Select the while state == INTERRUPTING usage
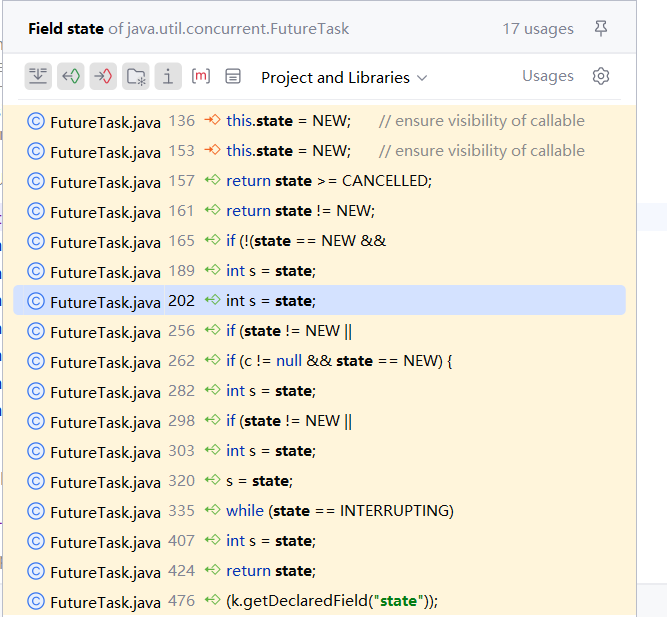 coord(340,511)
